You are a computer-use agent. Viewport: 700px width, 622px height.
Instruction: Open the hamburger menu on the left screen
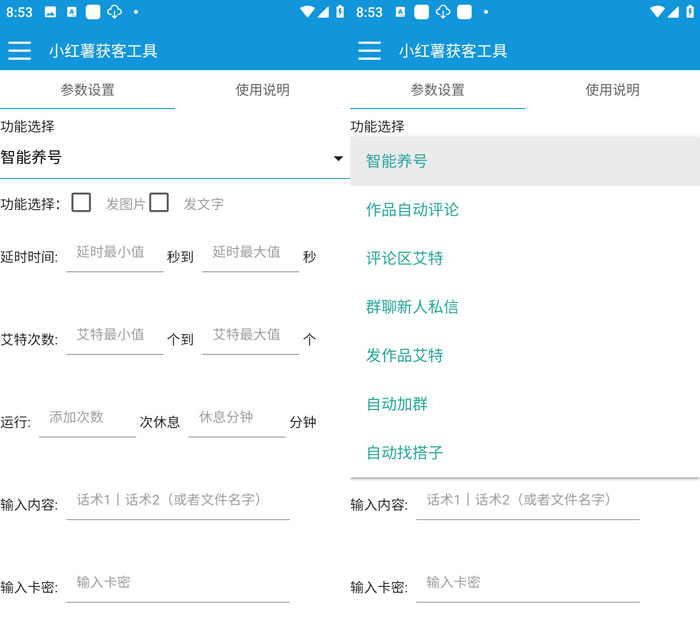click(x=19, y=51)
